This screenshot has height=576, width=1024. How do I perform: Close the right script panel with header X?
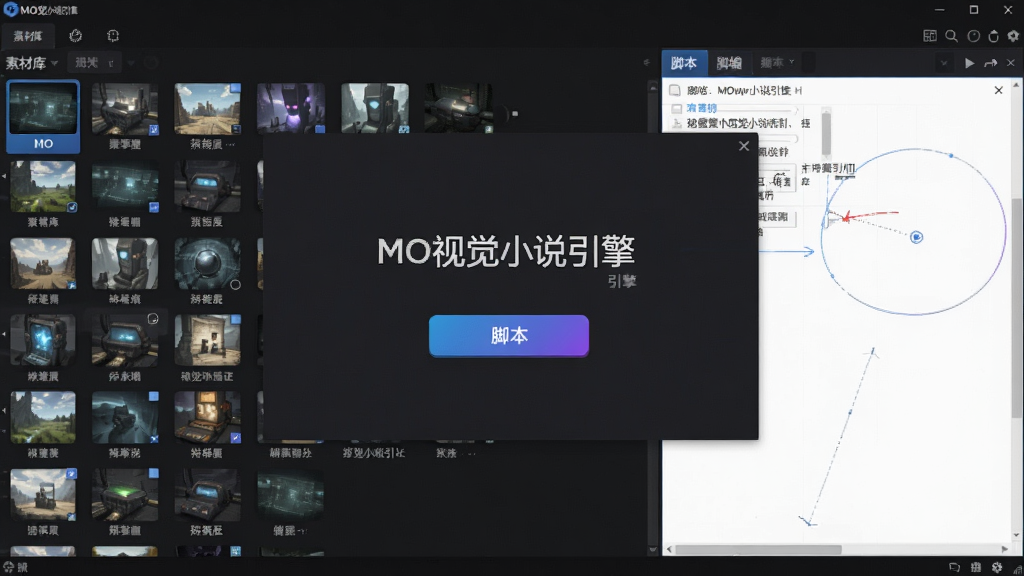[1011, 63]
